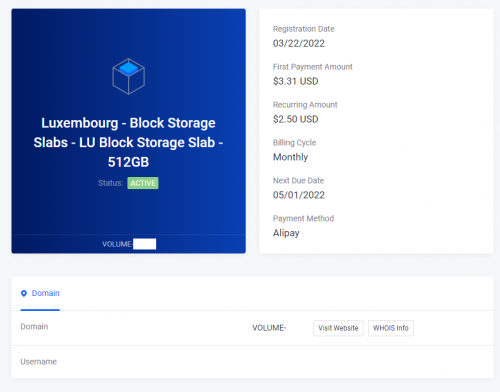Click the green ACTIVE status badge

click(x=143, y=183)
